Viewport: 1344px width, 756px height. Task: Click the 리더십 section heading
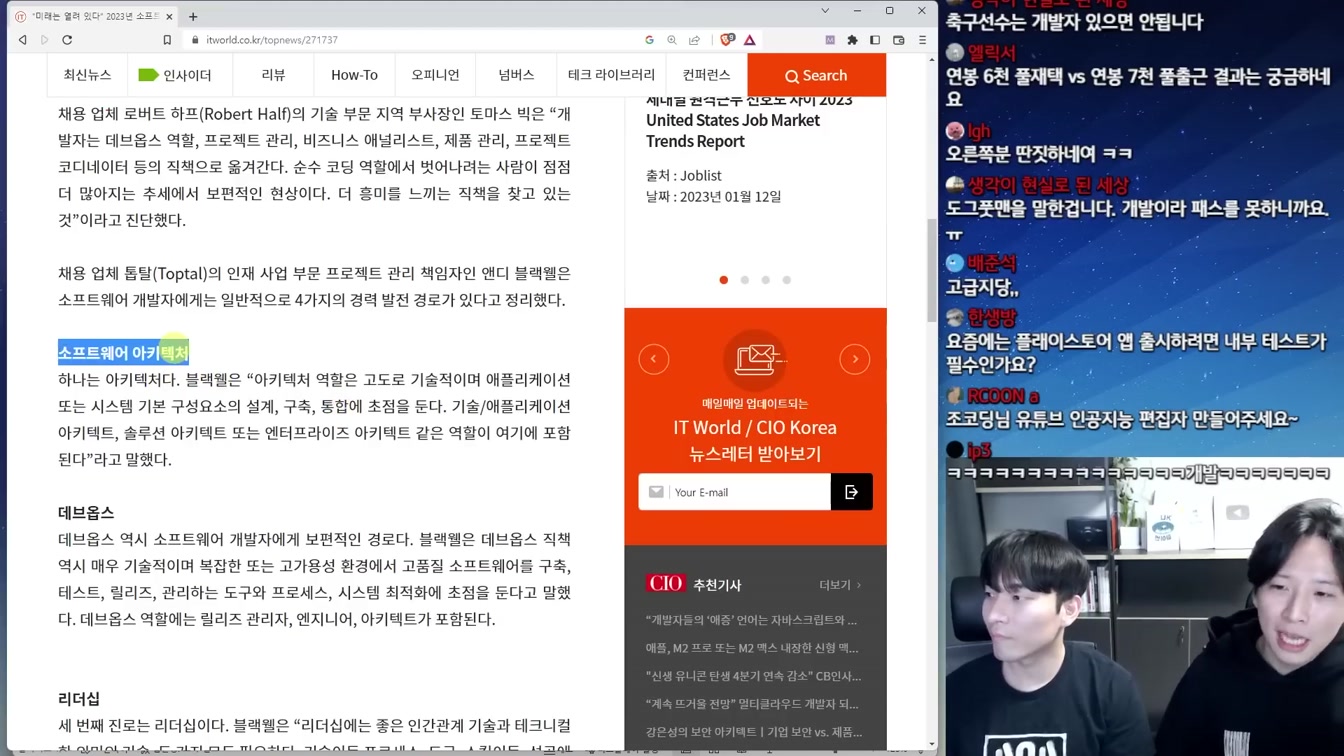click(x=79, y=699)
